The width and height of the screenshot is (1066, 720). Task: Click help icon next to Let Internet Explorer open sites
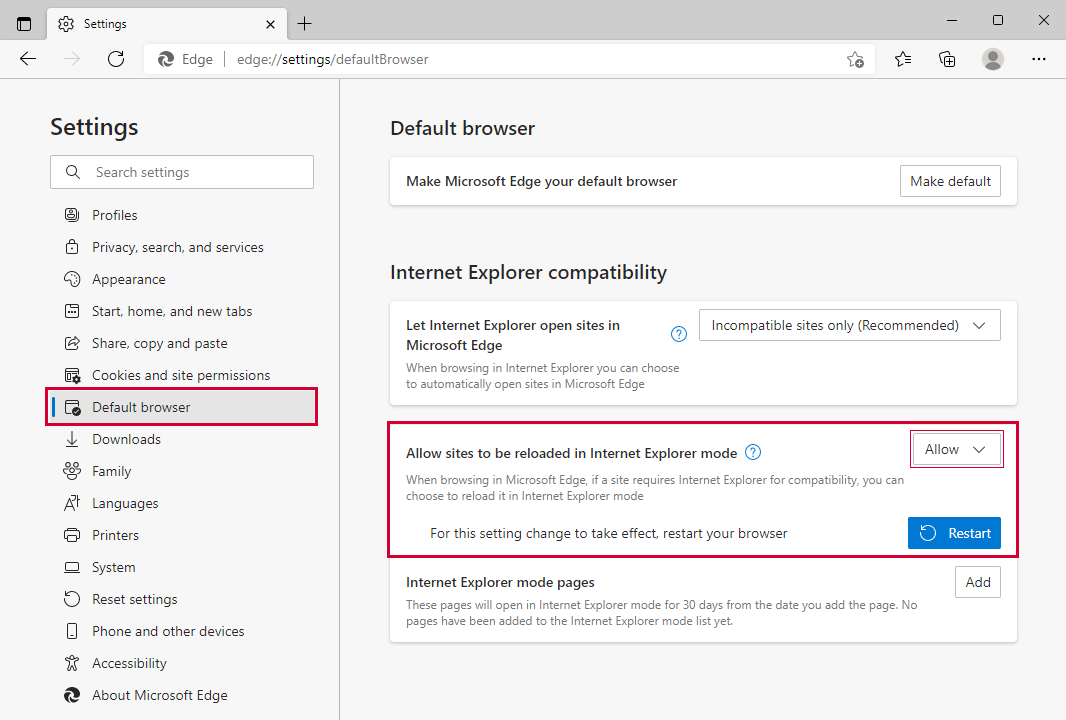coord(679,334)
